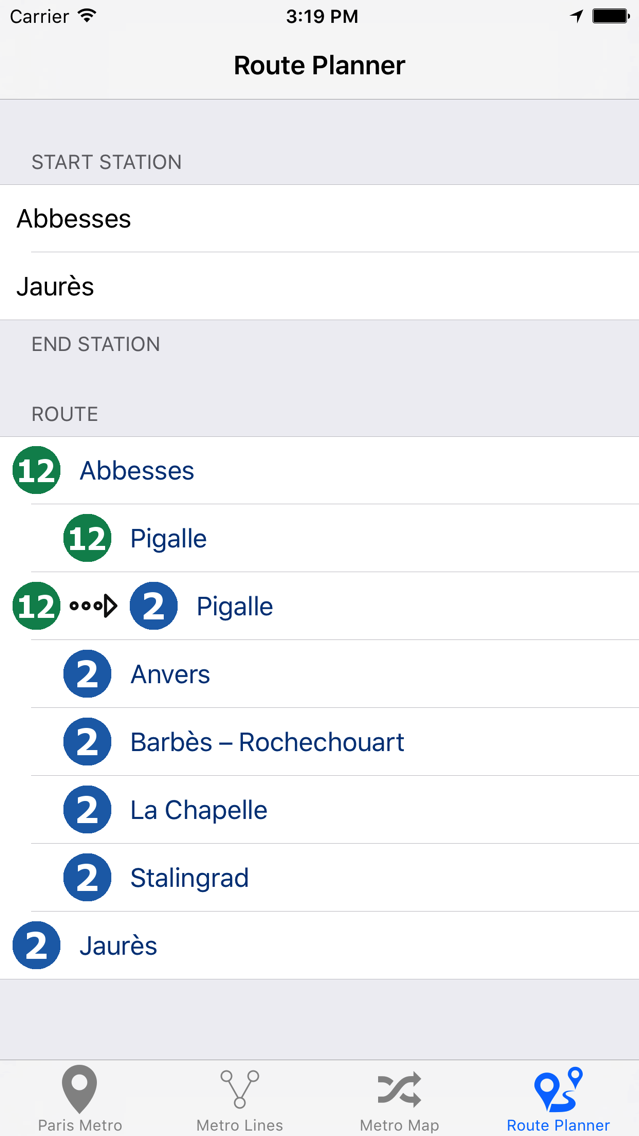The height and width of the screenshot is (1136, 639).
Task: Select Abbesses in the route list
Action: tap(137, 471)
